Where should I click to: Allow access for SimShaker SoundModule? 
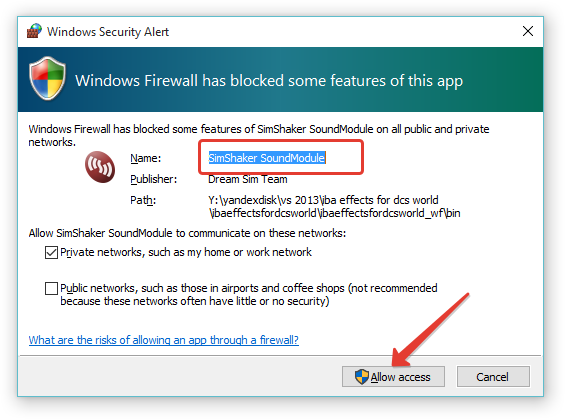click(393, 377)
